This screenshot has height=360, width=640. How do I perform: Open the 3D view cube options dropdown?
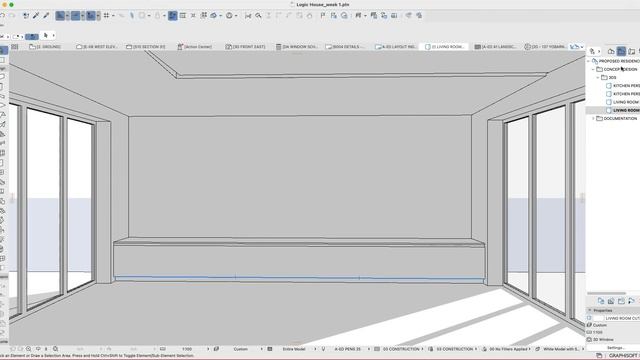pos(220,16)
